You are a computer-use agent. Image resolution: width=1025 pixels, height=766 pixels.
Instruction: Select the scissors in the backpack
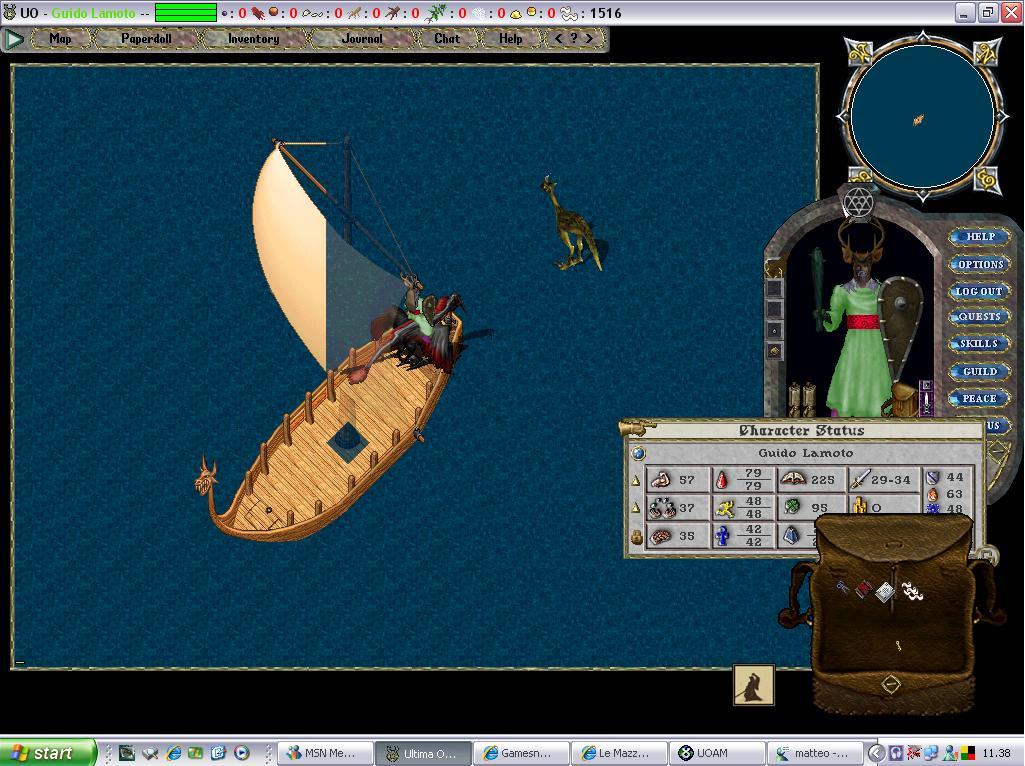(842, 588)
